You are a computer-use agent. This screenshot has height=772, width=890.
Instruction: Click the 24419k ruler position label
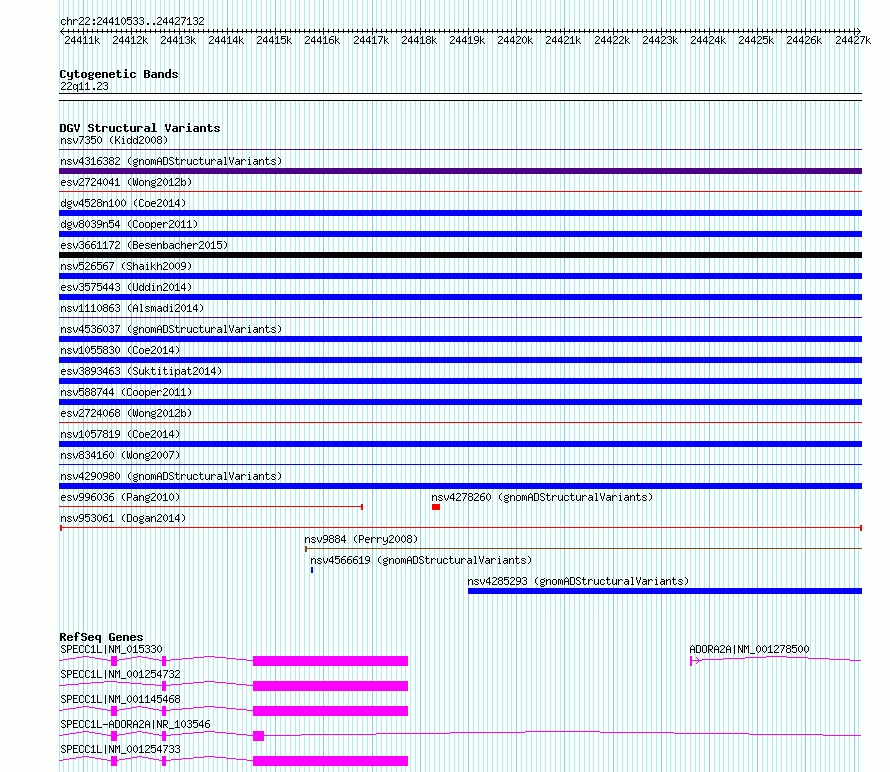tap(467, 40)
